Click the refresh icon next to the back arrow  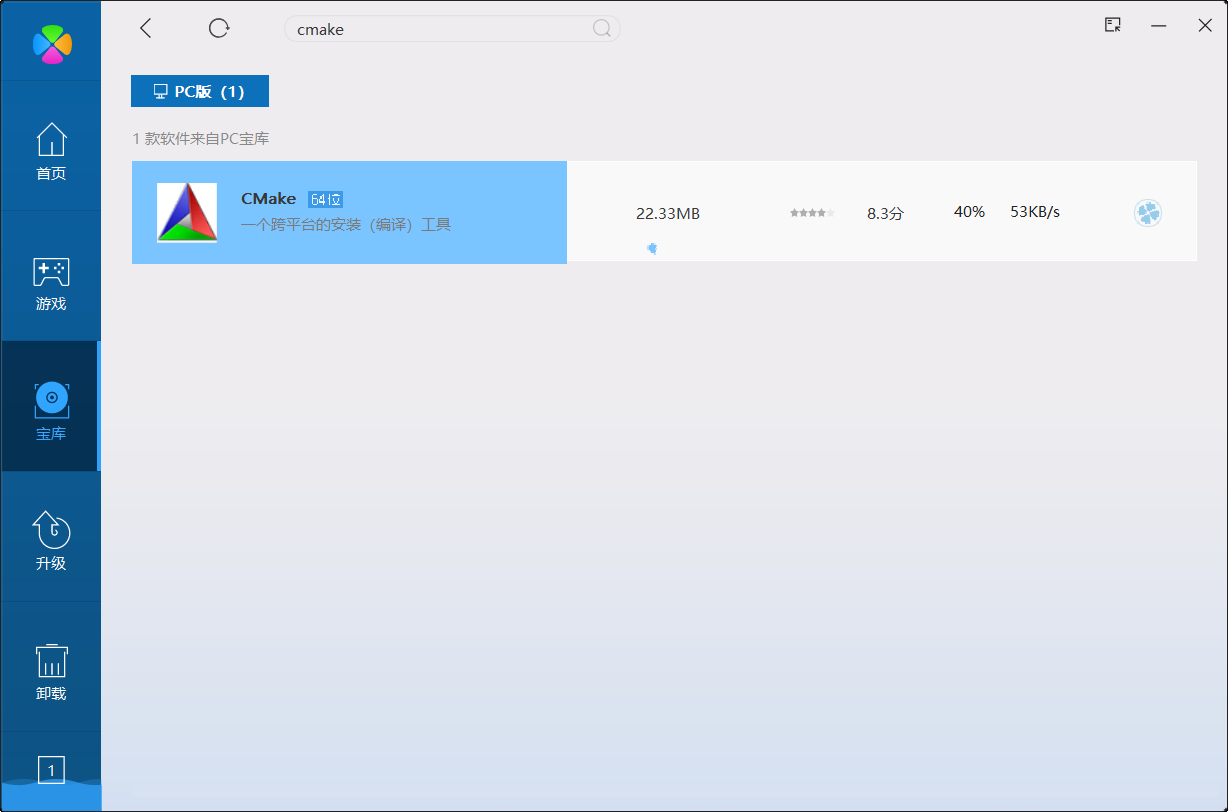tap(219, 28)
